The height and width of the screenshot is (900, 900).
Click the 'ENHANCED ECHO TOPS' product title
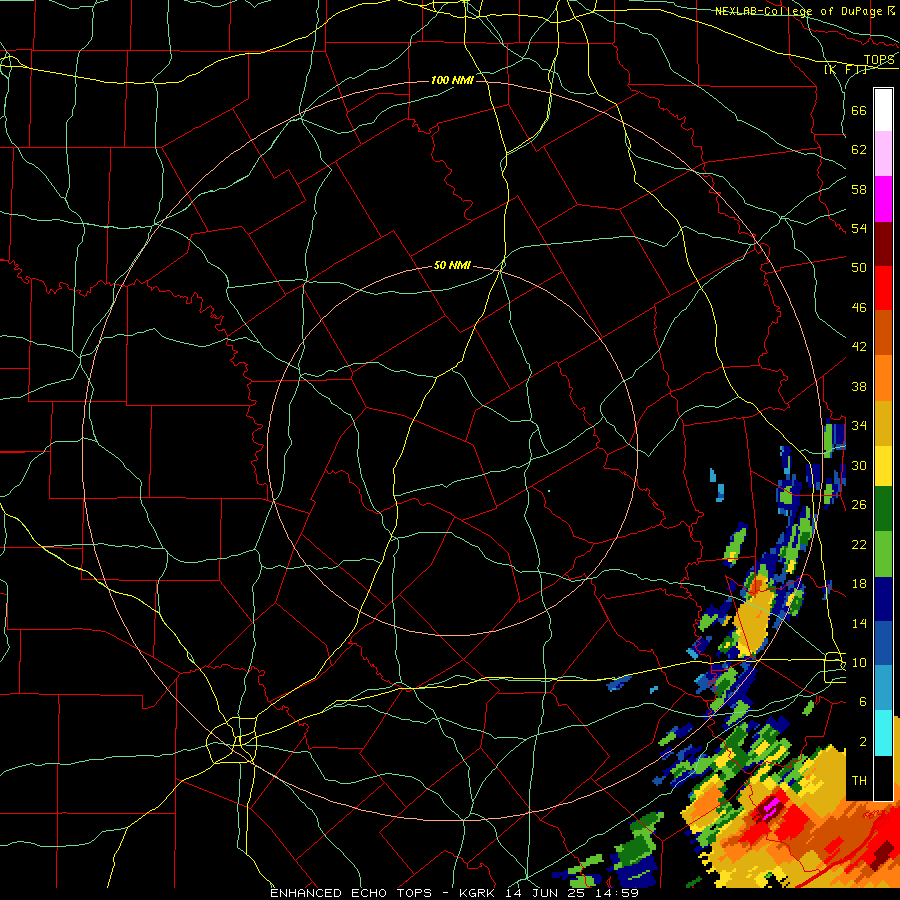(351, 893)
